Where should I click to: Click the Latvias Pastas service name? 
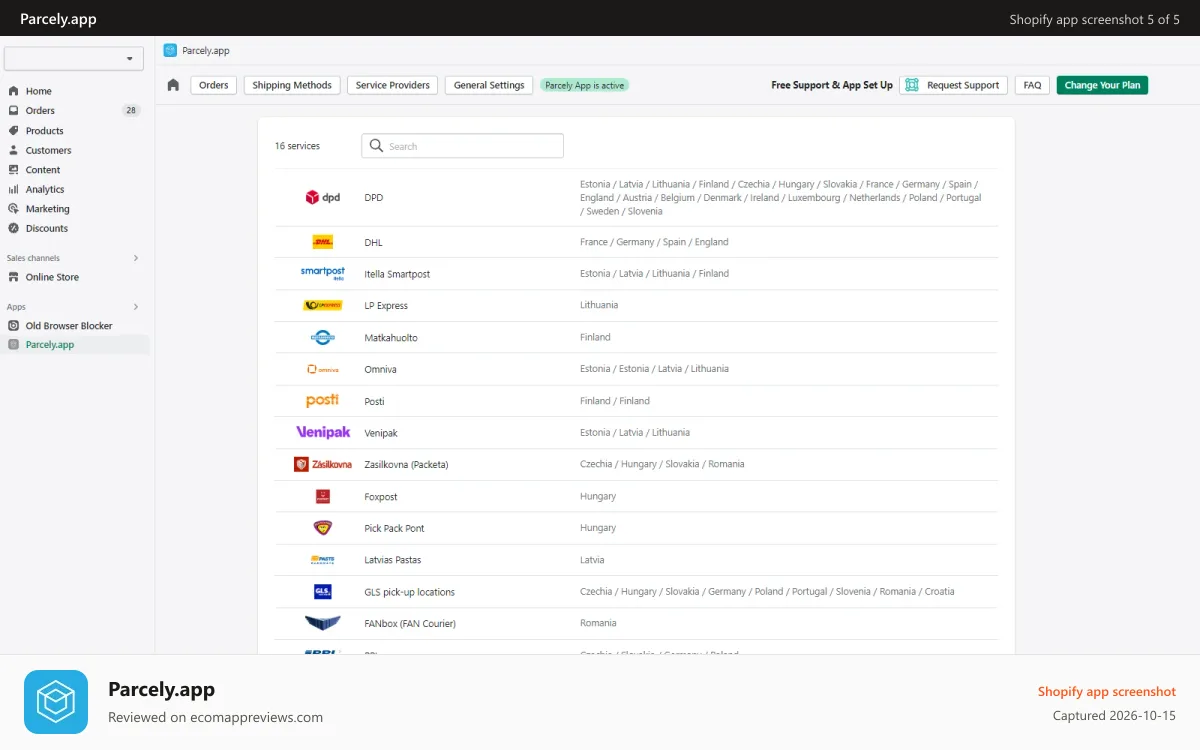pos(393,560)
